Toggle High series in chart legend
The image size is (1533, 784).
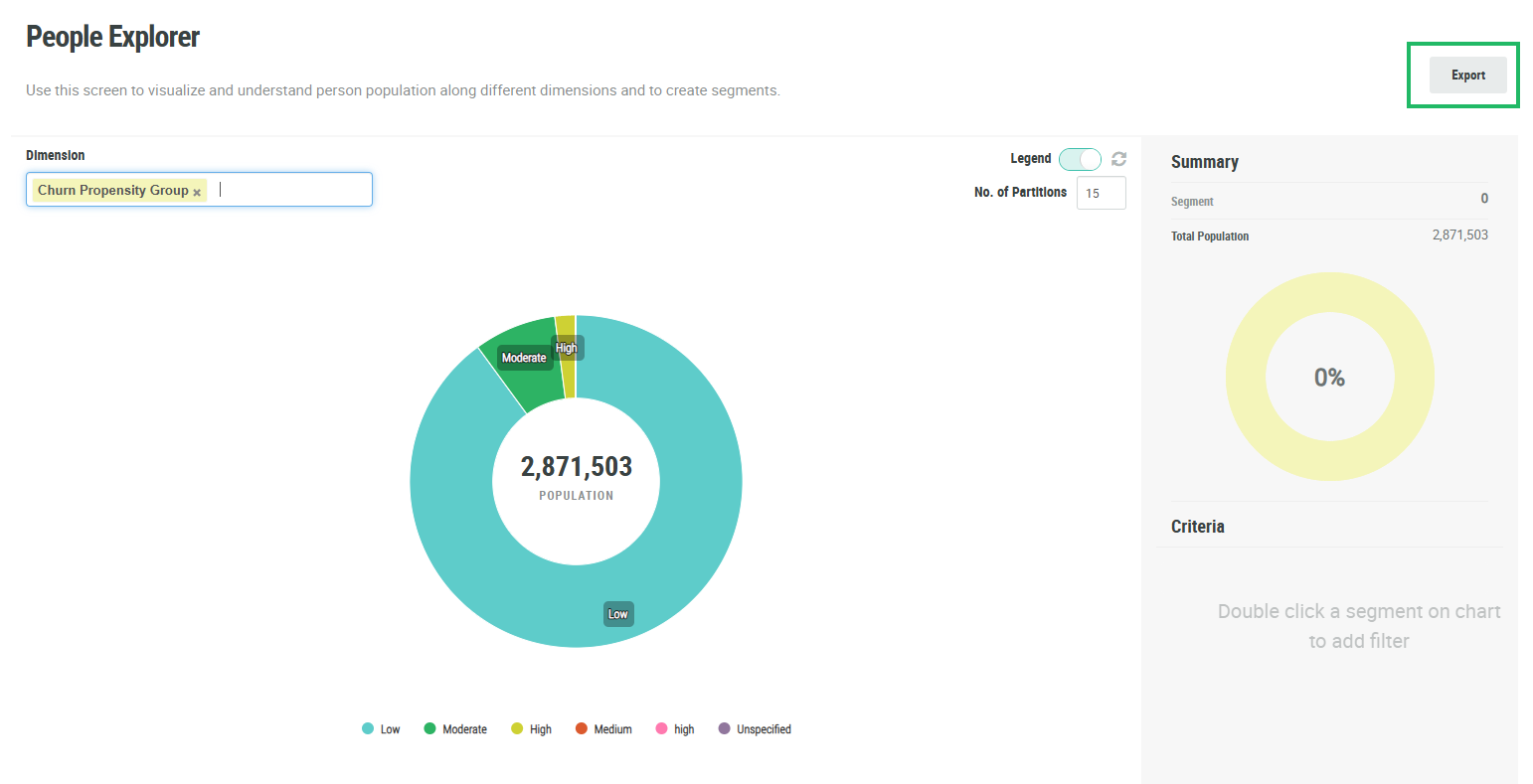pyautogui.click(x=531, y=729)
